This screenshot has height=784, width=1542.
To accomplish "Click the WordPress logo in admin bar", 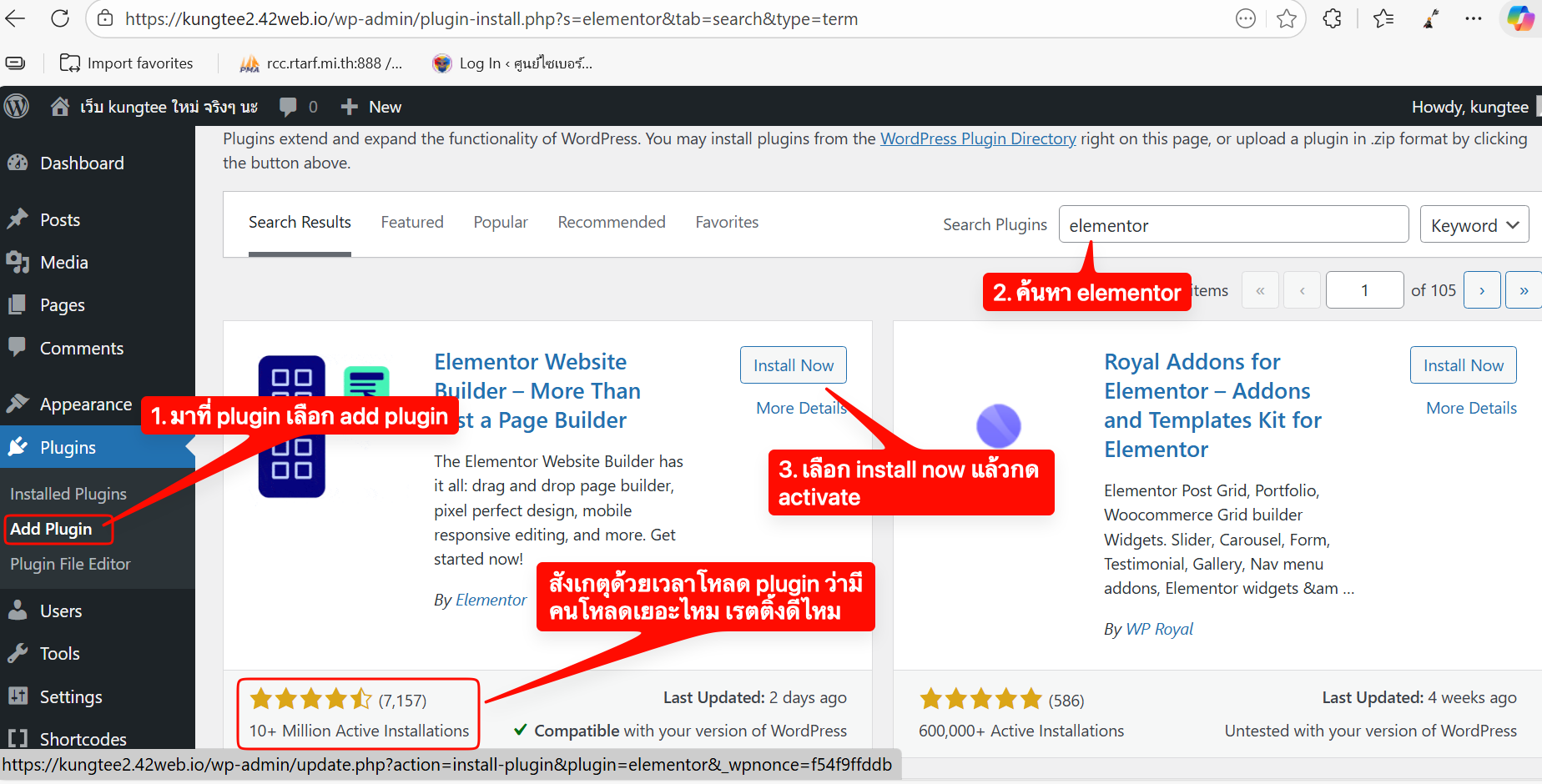I will (x=17, y=106).
